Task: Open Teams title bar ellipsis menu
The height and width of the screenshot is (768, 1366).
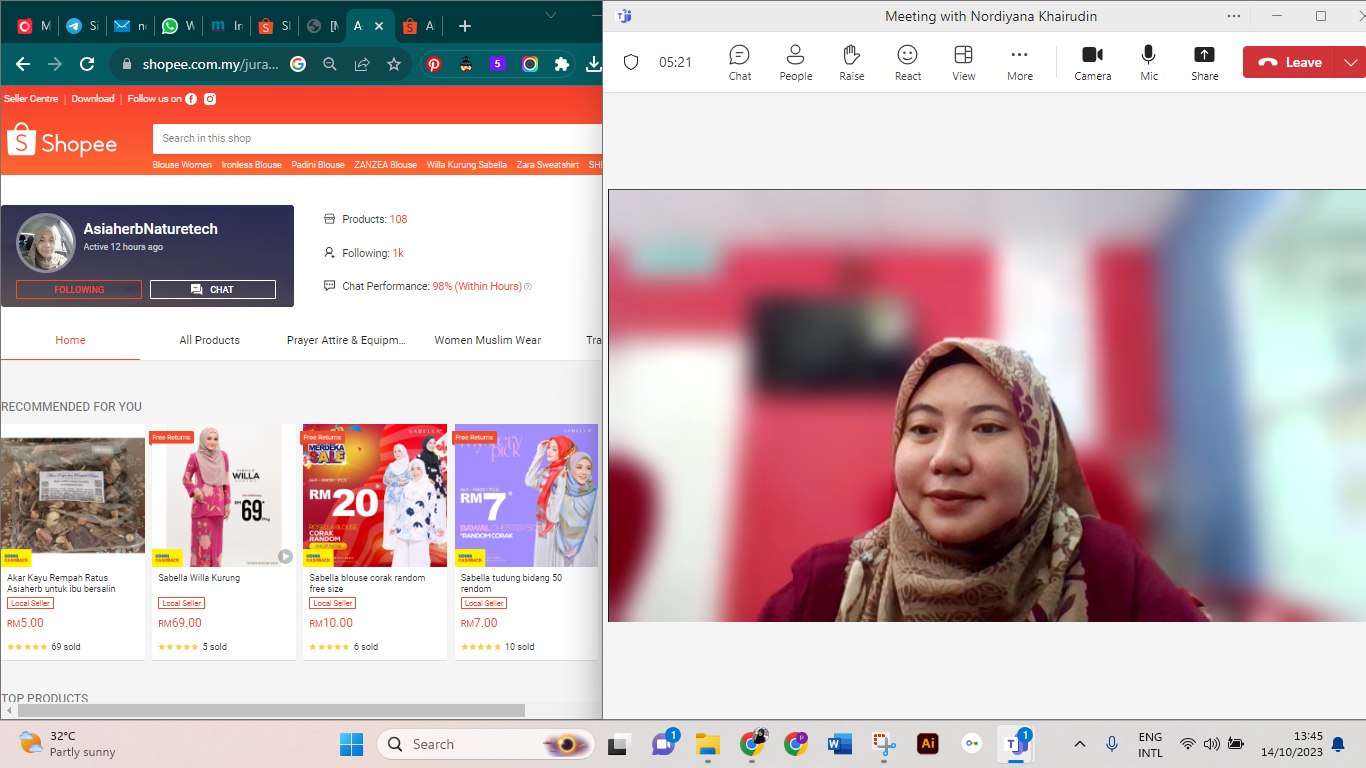Action: click(x=1234, y=16)
